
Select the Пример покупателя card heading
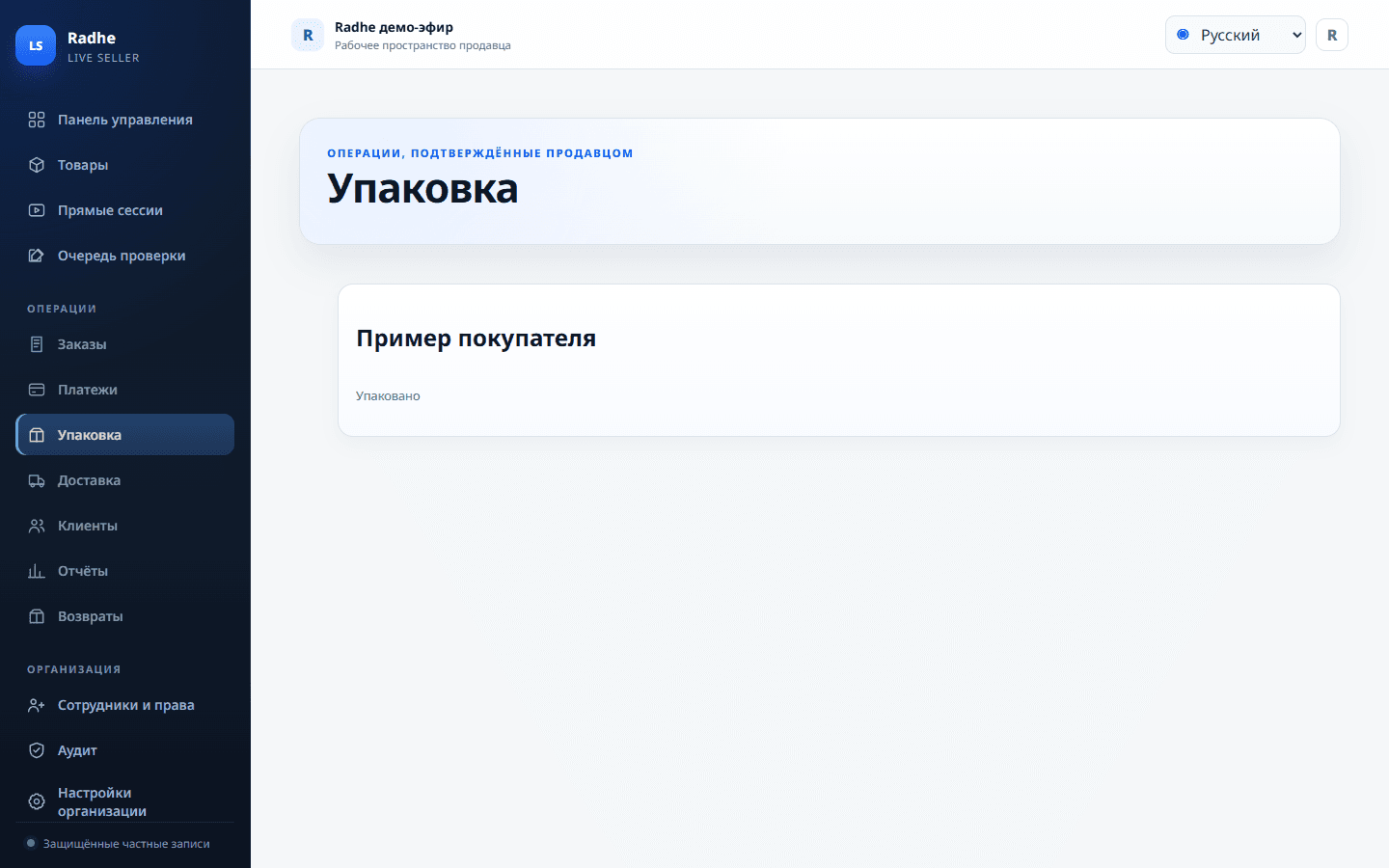(x=477, y=339)
